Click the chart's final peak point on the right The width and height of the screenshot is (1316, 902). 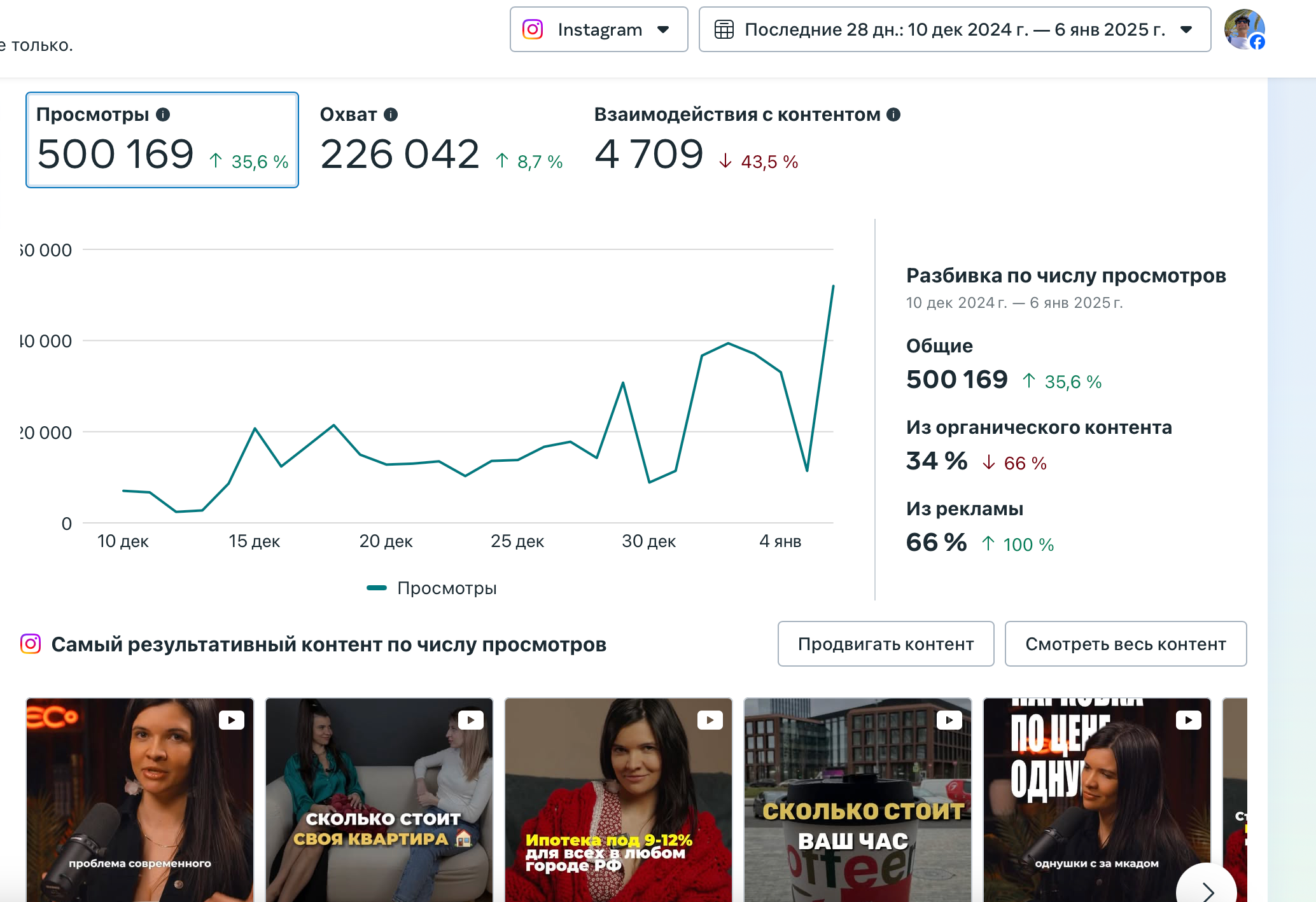tap(833, 286)
